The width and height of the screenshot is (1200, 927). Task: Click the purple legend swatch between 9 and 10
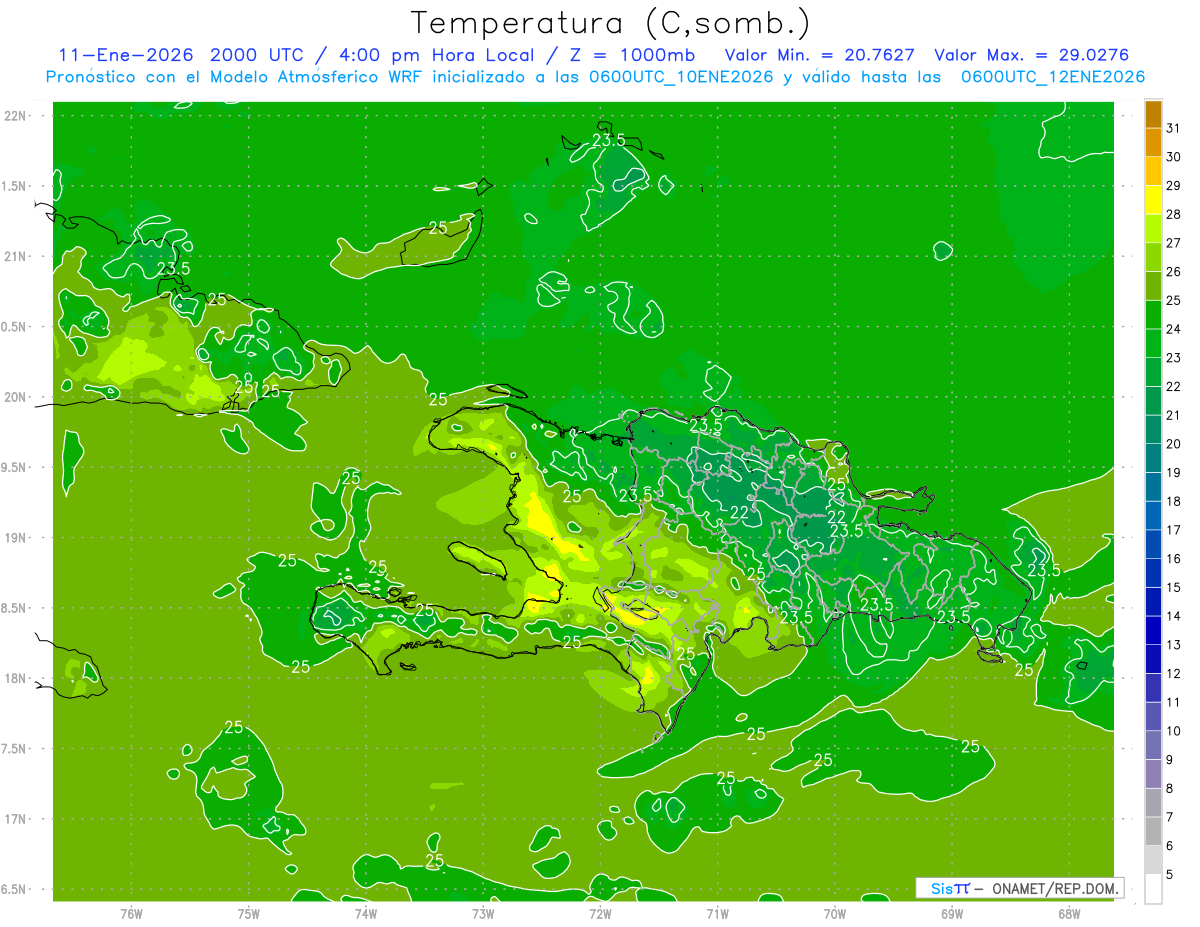(x=1153, y=746)
